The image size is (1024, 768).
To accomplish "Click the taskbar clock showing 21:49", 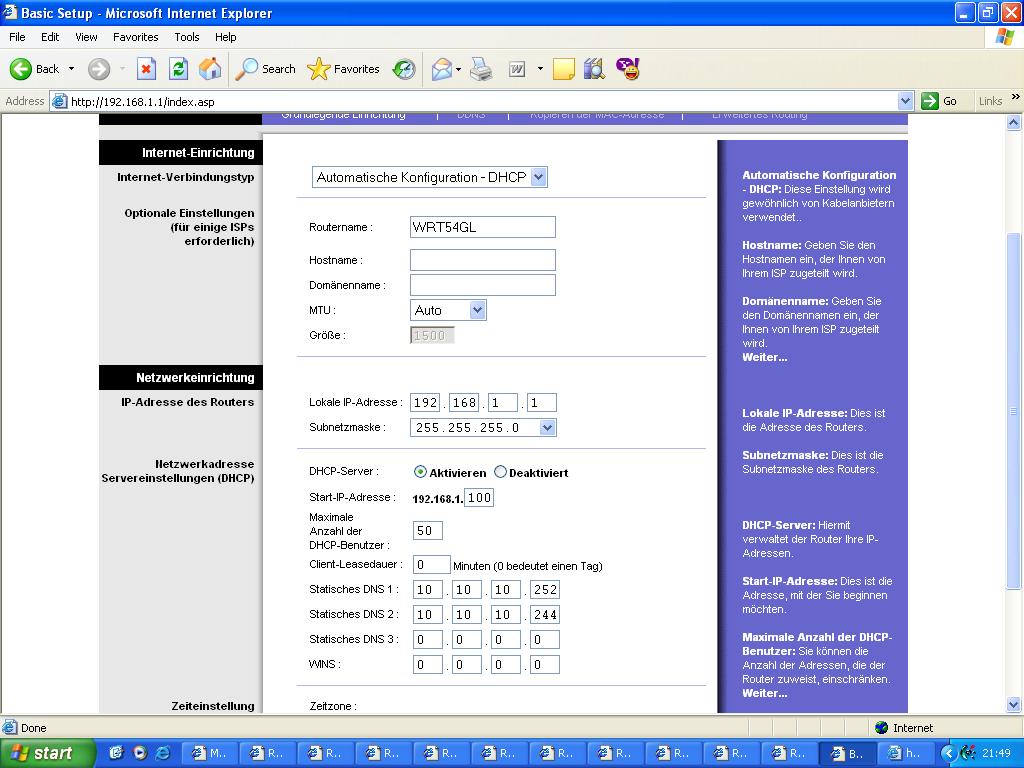I will tap(997, 753).
